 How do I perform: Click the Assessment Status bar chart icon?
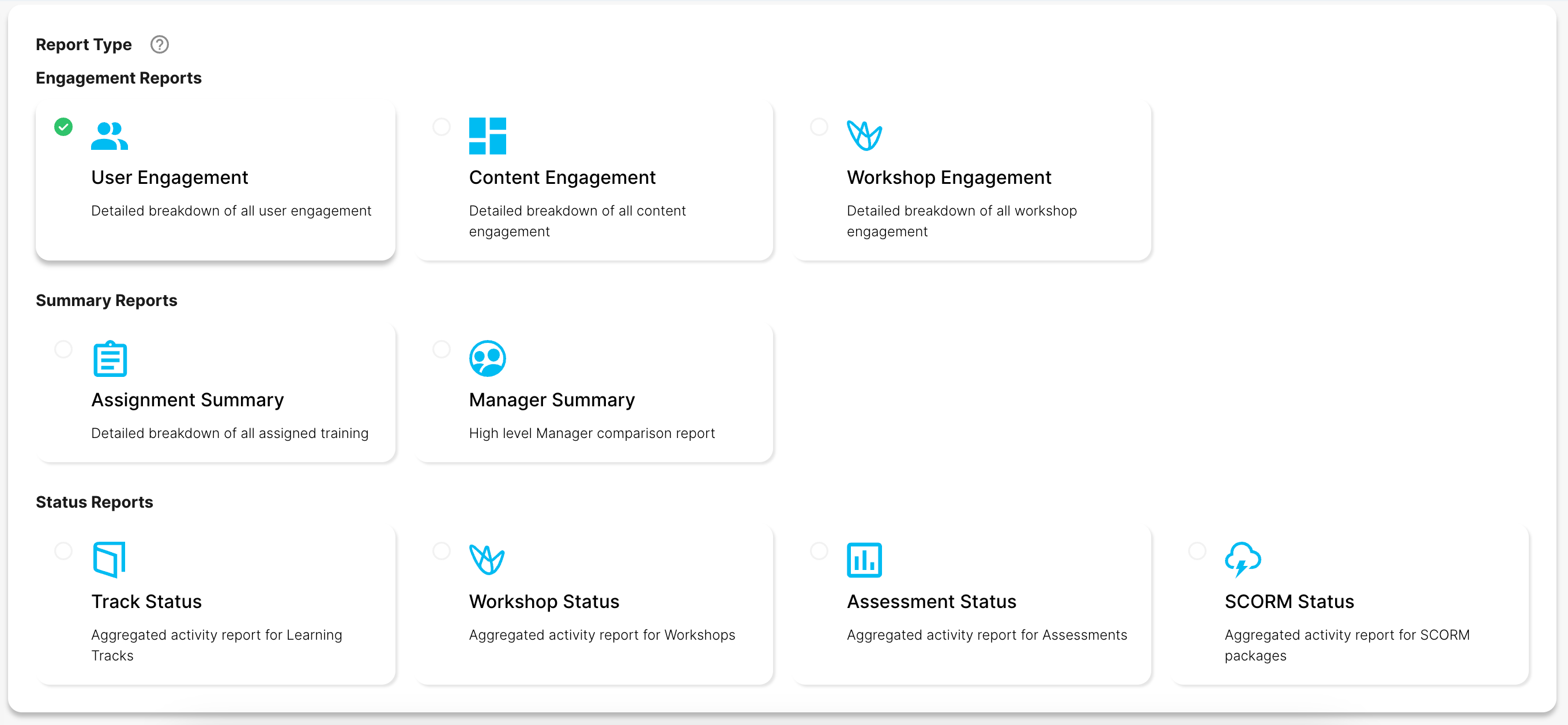[864, 560]
